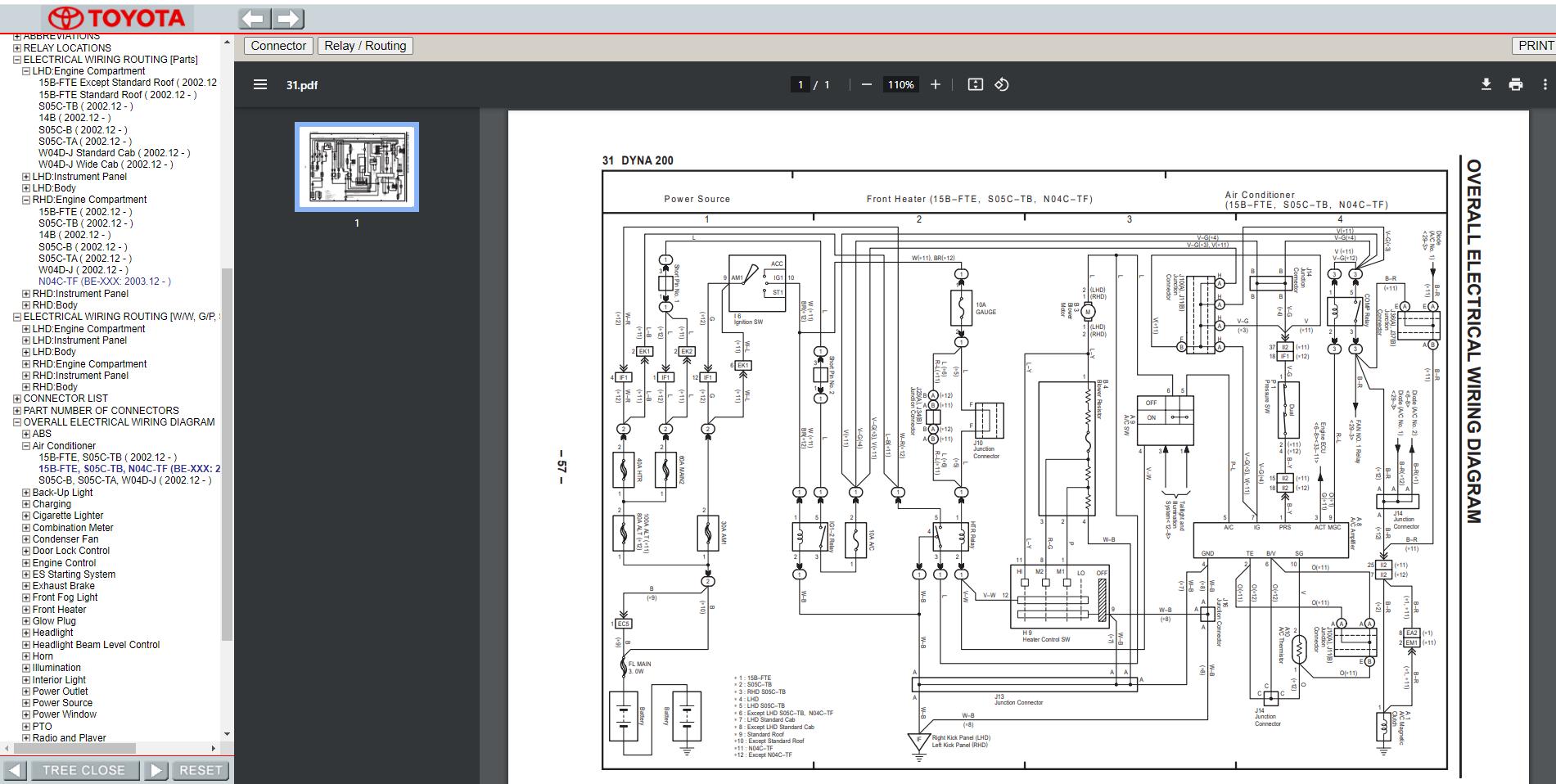Select the page 1 thumbnail
Image resolution: width=1556 pixels, height=784 pixels.
(x=357, y=167)
